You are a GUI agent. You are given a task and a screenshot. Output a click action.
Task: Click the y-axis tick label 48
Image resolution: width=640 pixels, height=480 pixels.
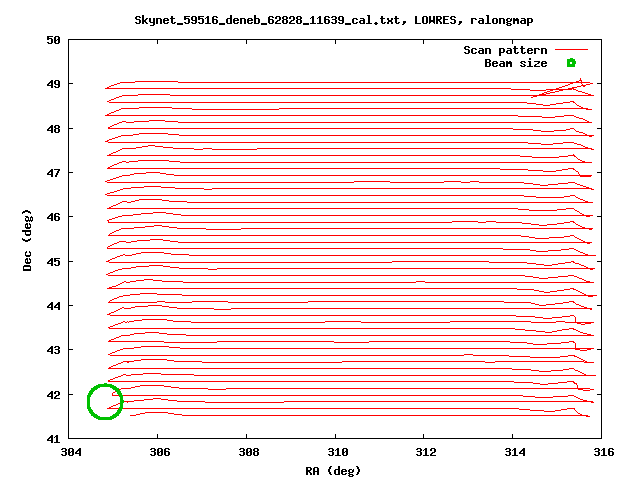point(53,129)
